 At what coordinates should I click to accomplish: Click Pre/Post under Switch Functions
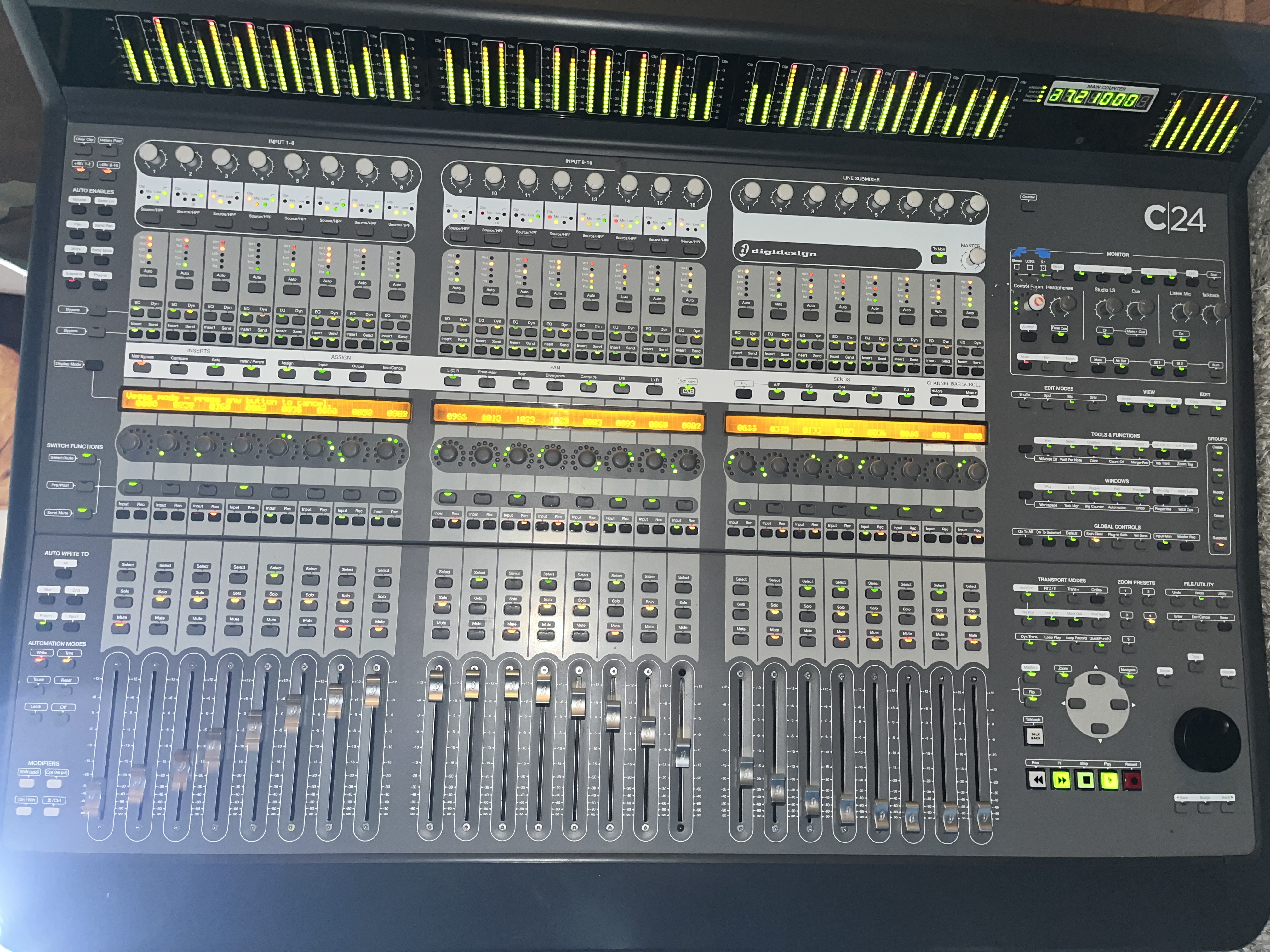pos(86,486)
